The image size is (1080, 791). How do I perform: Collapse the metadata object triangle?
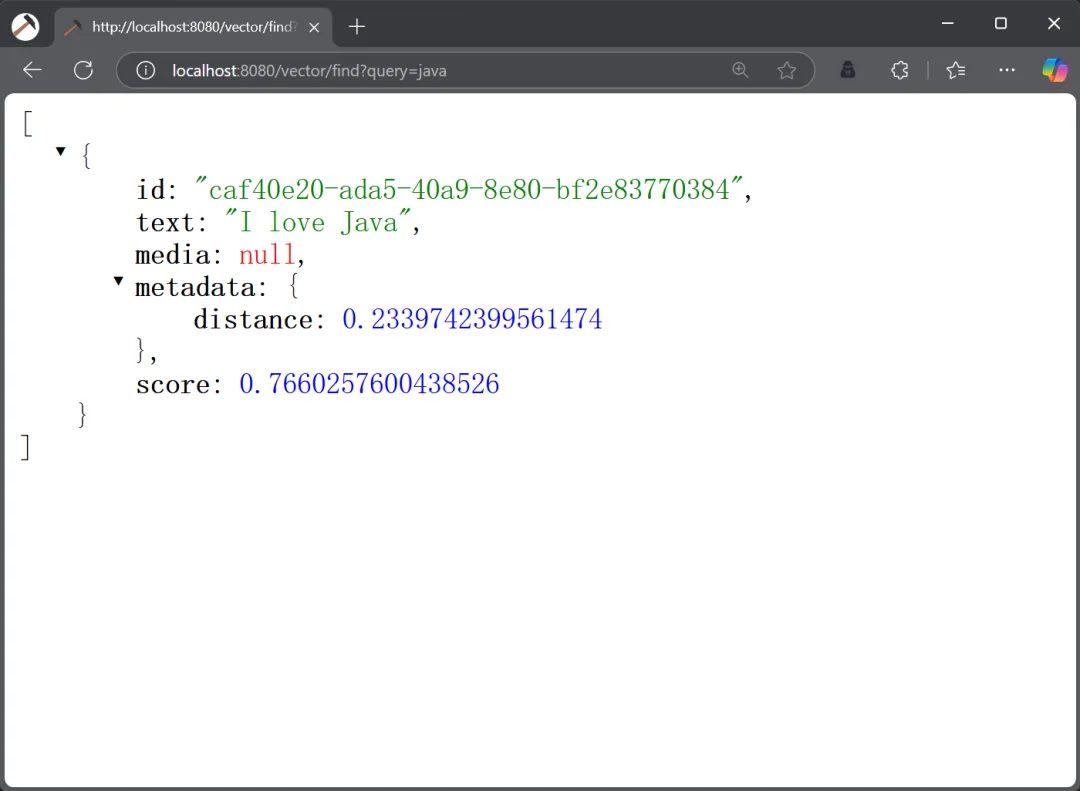click(x=119, y=282)
